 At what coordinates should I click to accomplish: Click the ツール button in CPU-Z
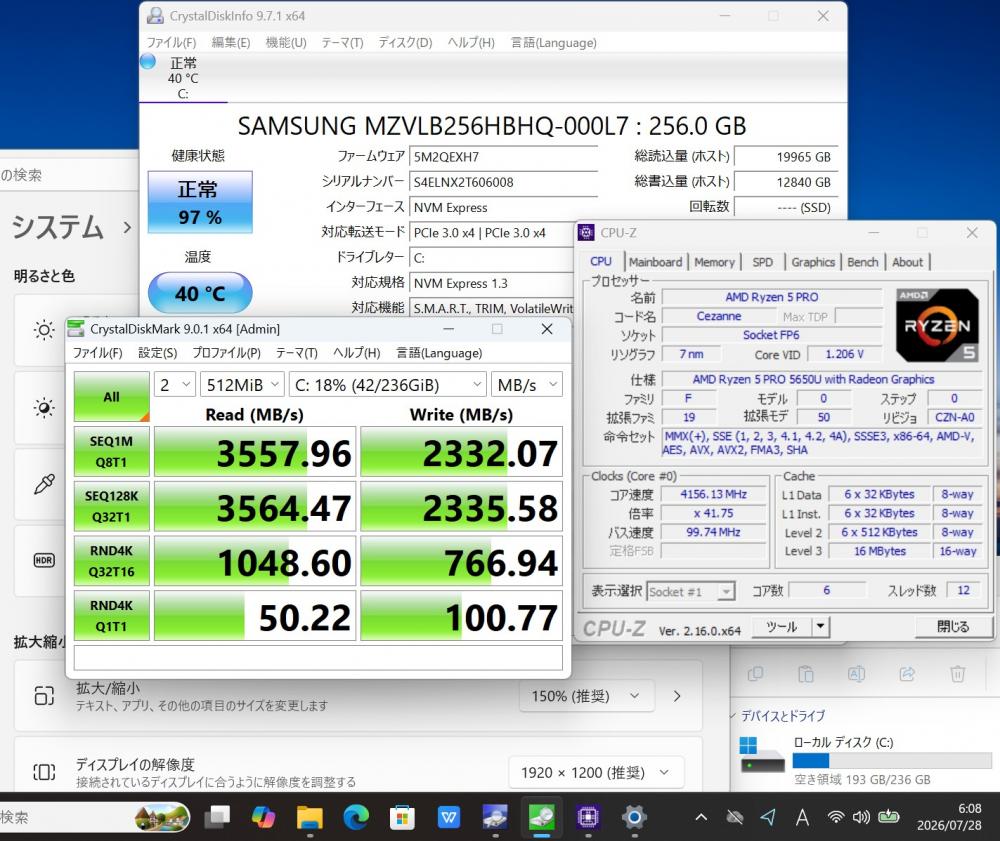[x=782, y=627]
